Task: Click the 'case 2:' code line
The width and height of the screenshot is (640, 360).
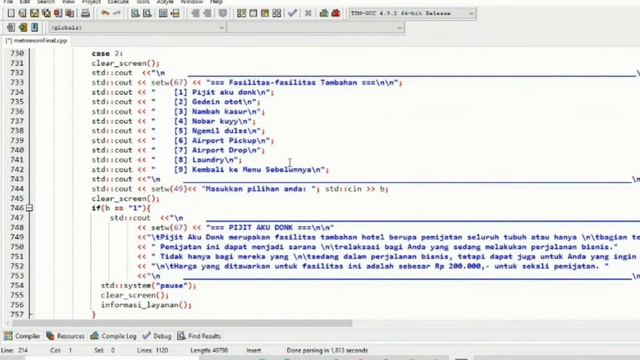Action: tap(107, 53)
